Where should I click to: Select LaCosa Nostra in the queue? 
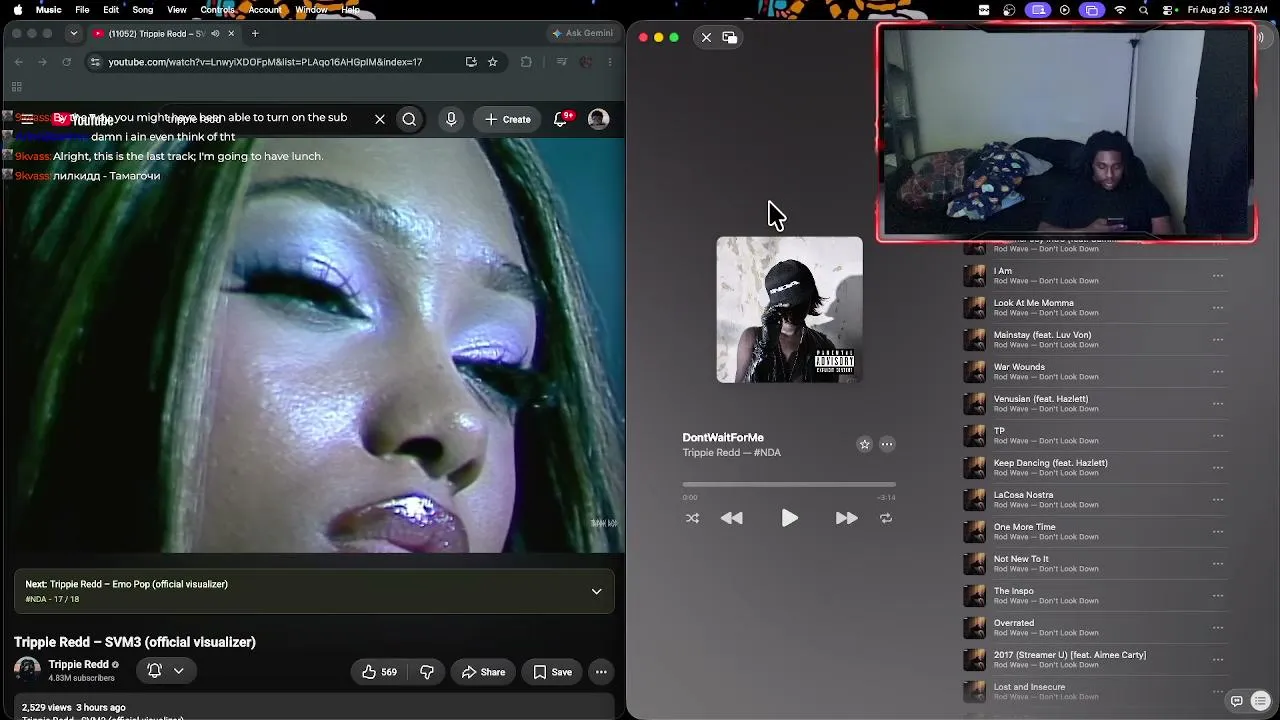[x=1095, y=500]
